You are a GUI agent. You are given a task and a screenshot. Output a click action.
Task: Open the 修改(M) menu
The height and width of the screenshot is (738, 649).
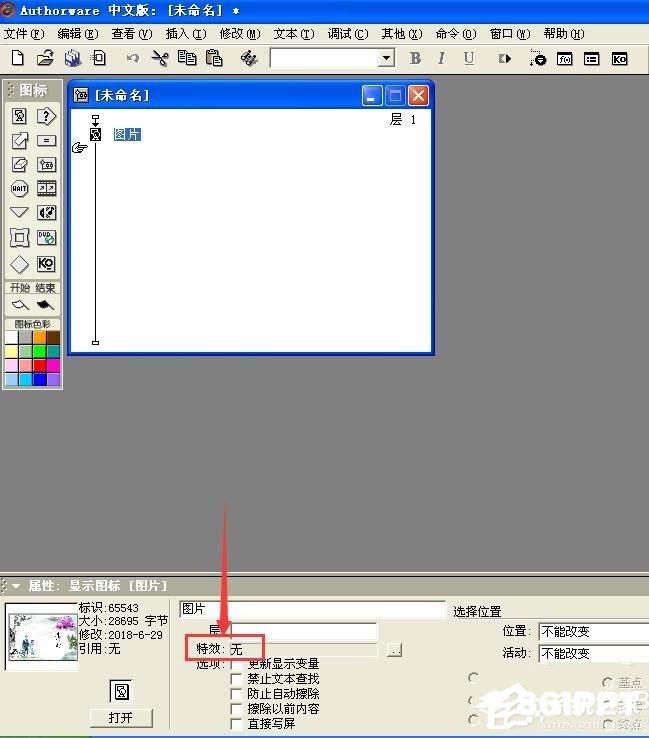coord(240,34)
